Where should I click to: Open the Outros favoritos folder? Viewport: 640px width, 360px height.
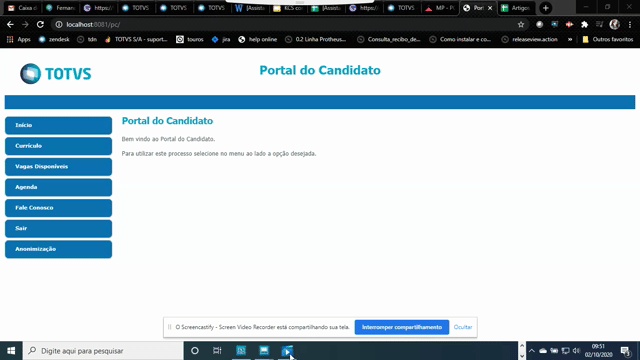tap(608, 40)
